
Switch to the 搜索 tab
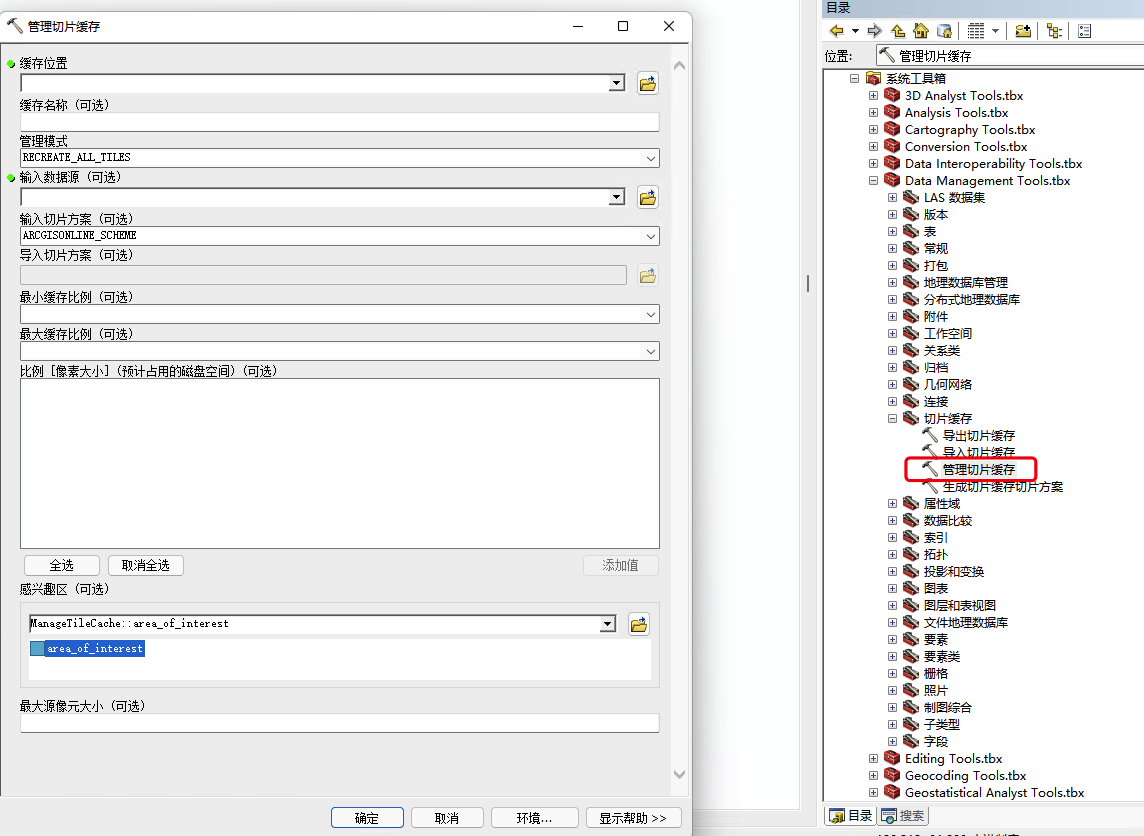tap(903, 816)
